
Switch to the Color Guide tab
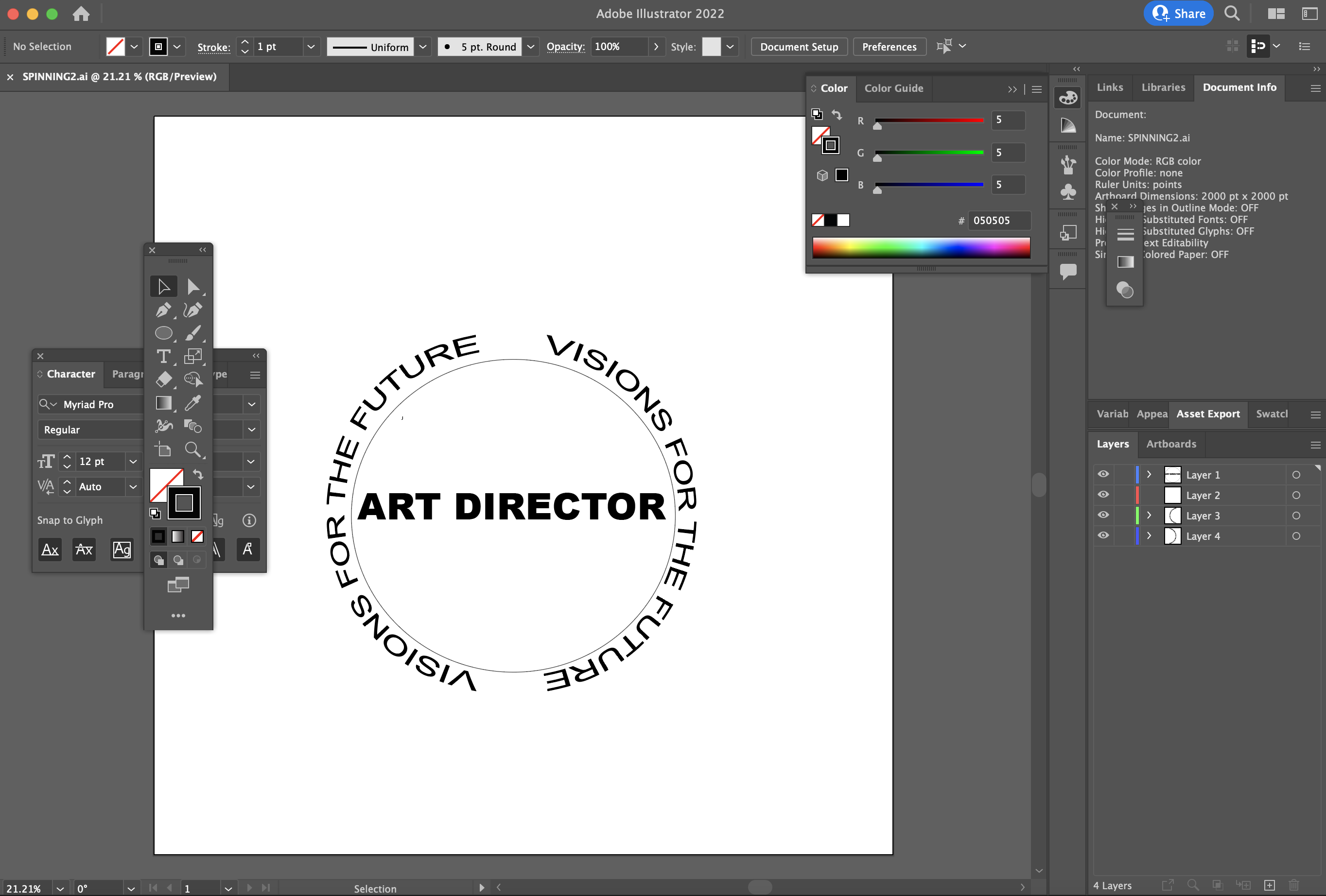(x=893, y=88)
